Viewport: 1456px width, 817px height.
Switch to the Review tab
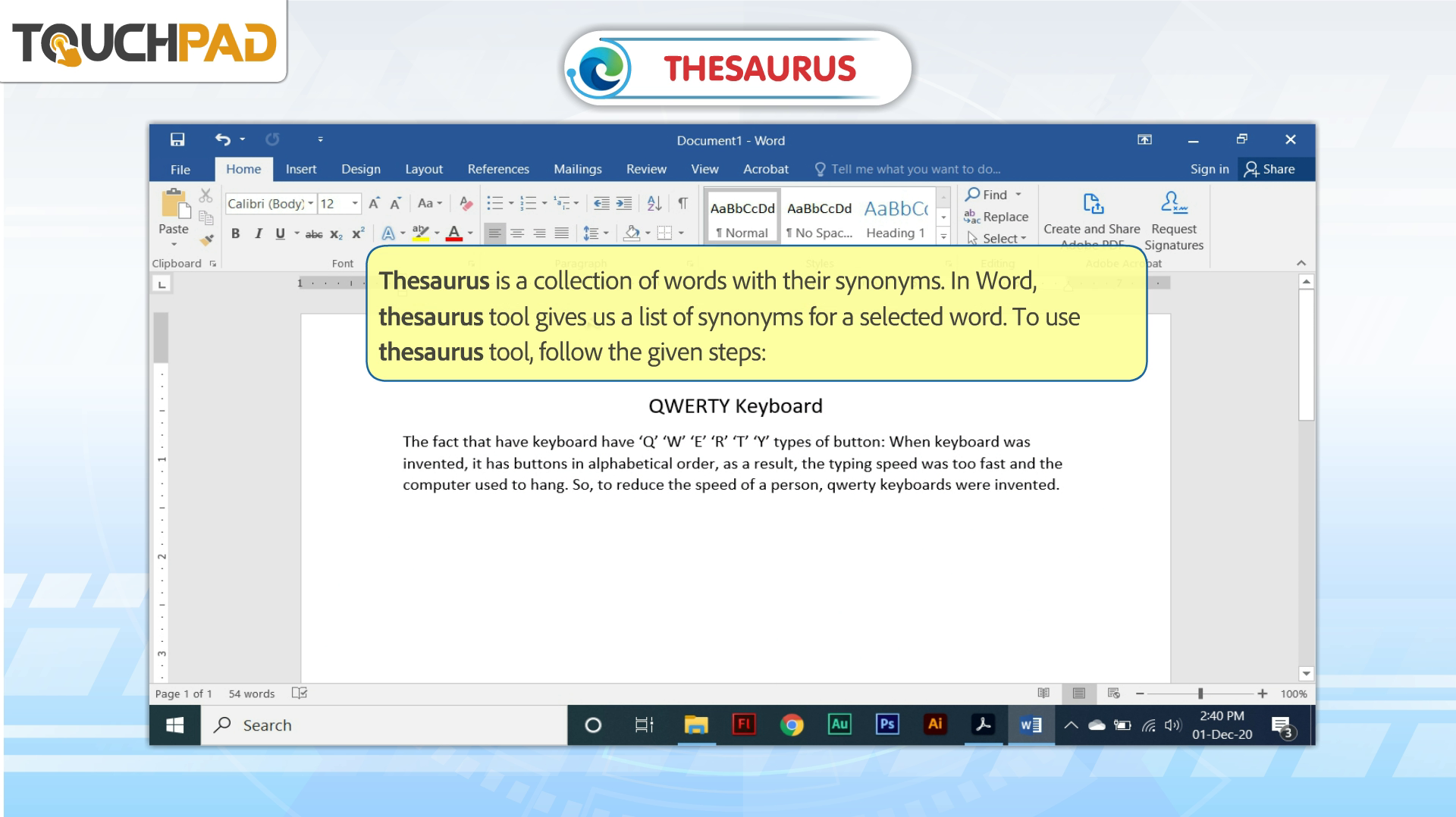click(x=646, y=169)
